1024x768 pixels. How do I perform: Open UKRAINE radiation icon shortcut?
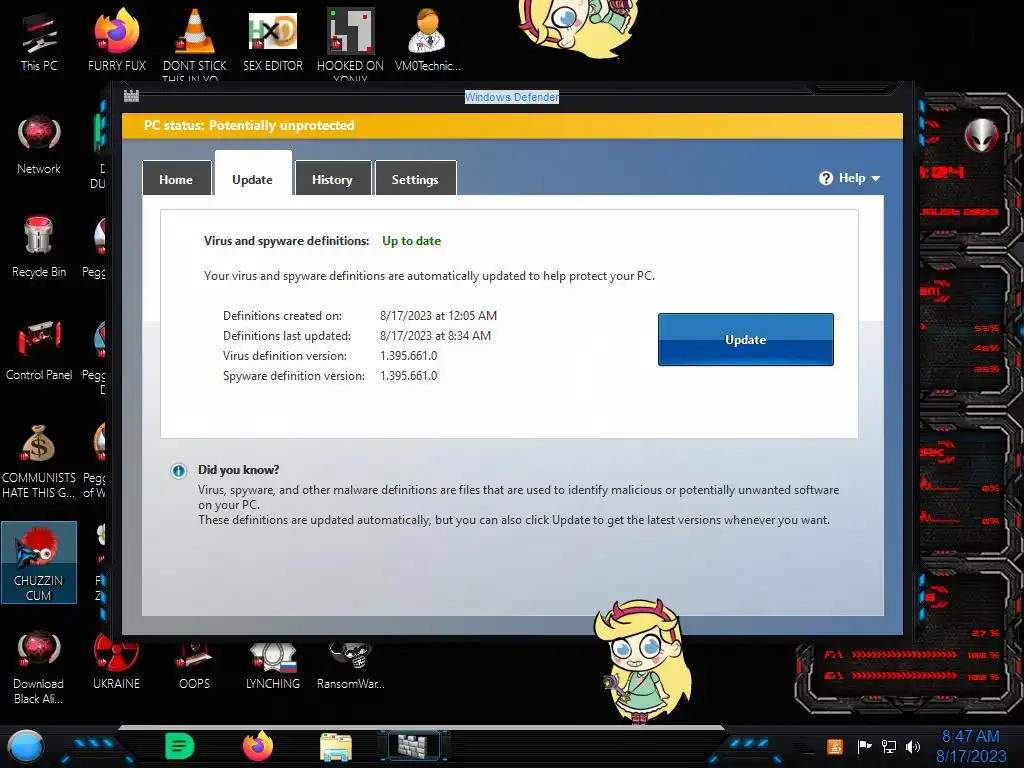(116, 660)
